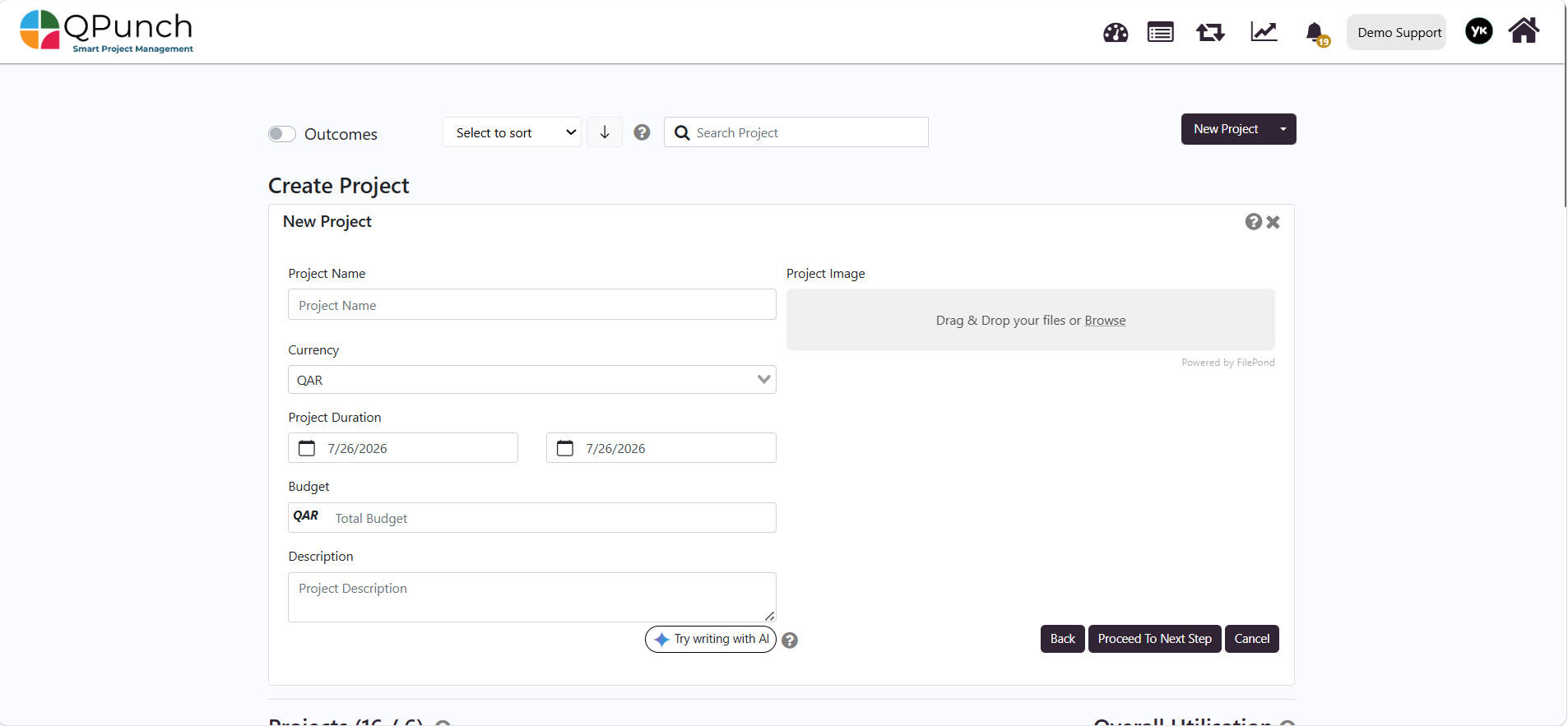Click the Project Duration label
The image size is (1568, 726).
(335, 418)
